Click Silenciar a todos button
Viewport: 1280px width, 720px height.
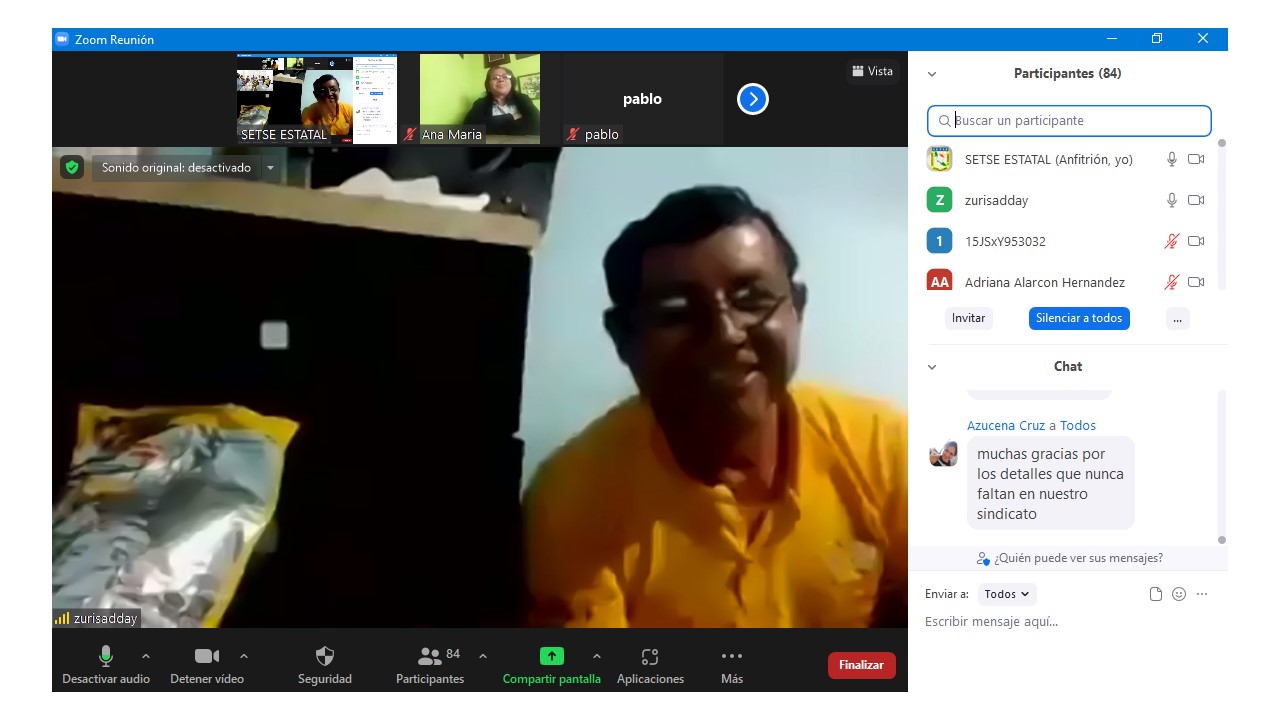[1079, 318]
